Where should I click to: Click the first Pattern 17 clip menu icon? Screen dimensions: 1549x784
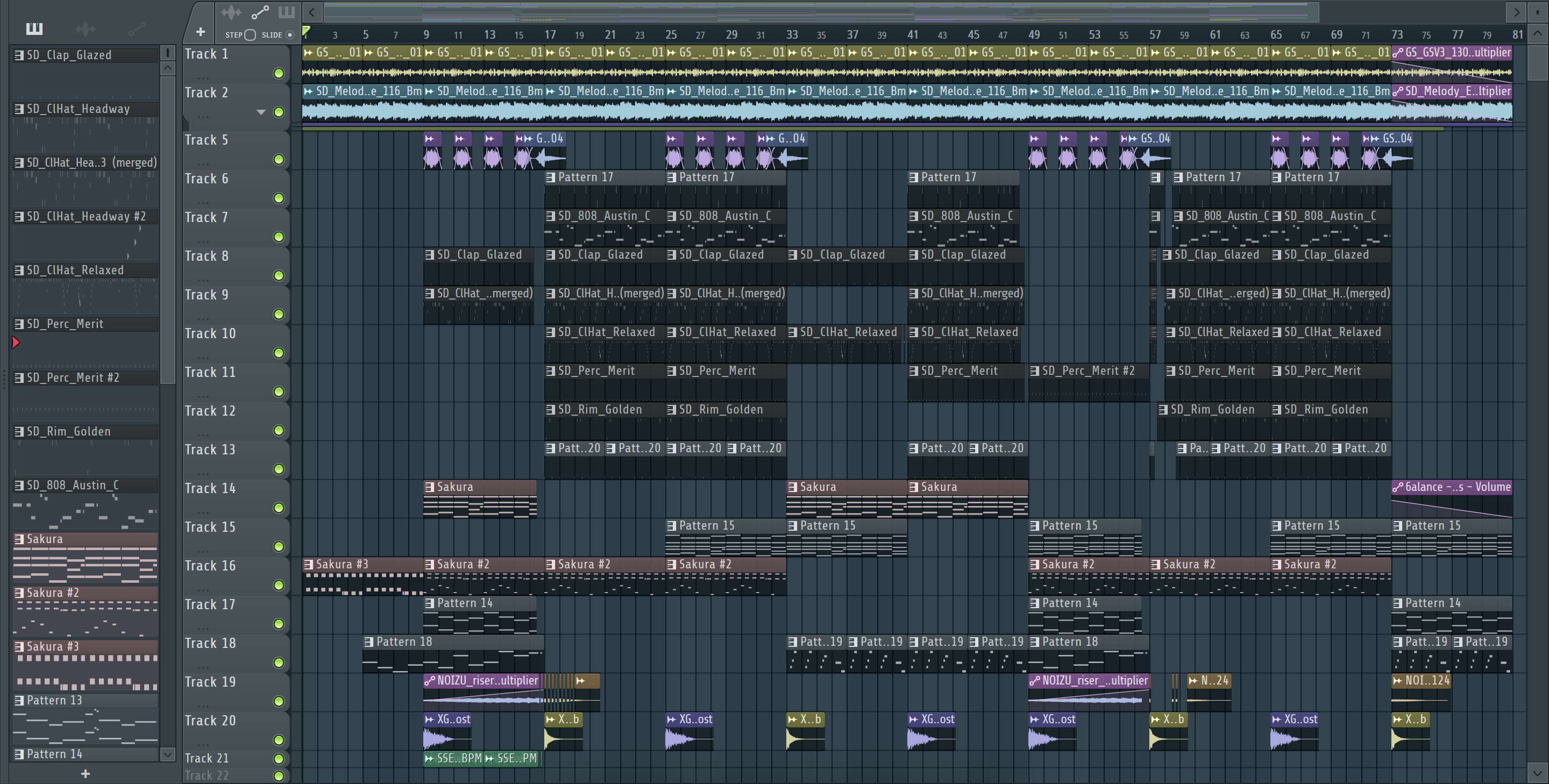550,177
